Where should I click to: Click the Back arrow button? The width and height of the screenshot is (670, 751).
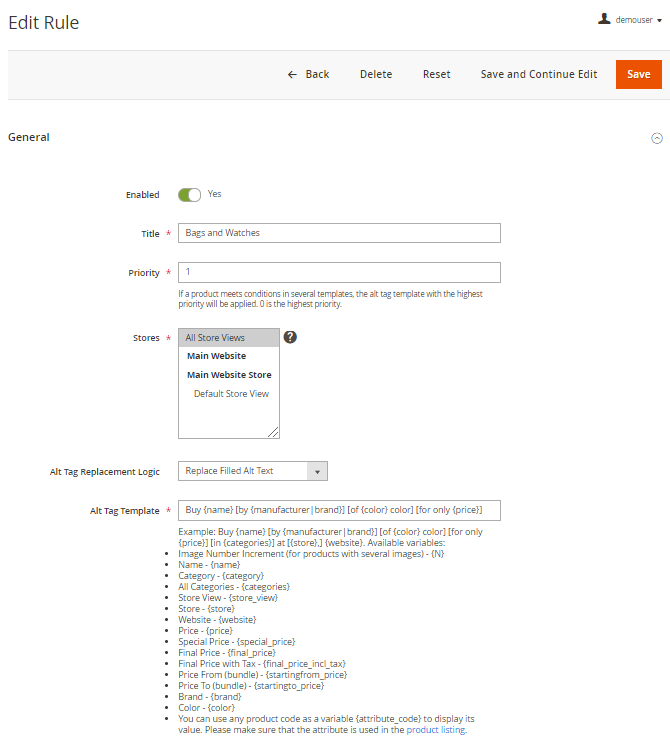point(308,74)
